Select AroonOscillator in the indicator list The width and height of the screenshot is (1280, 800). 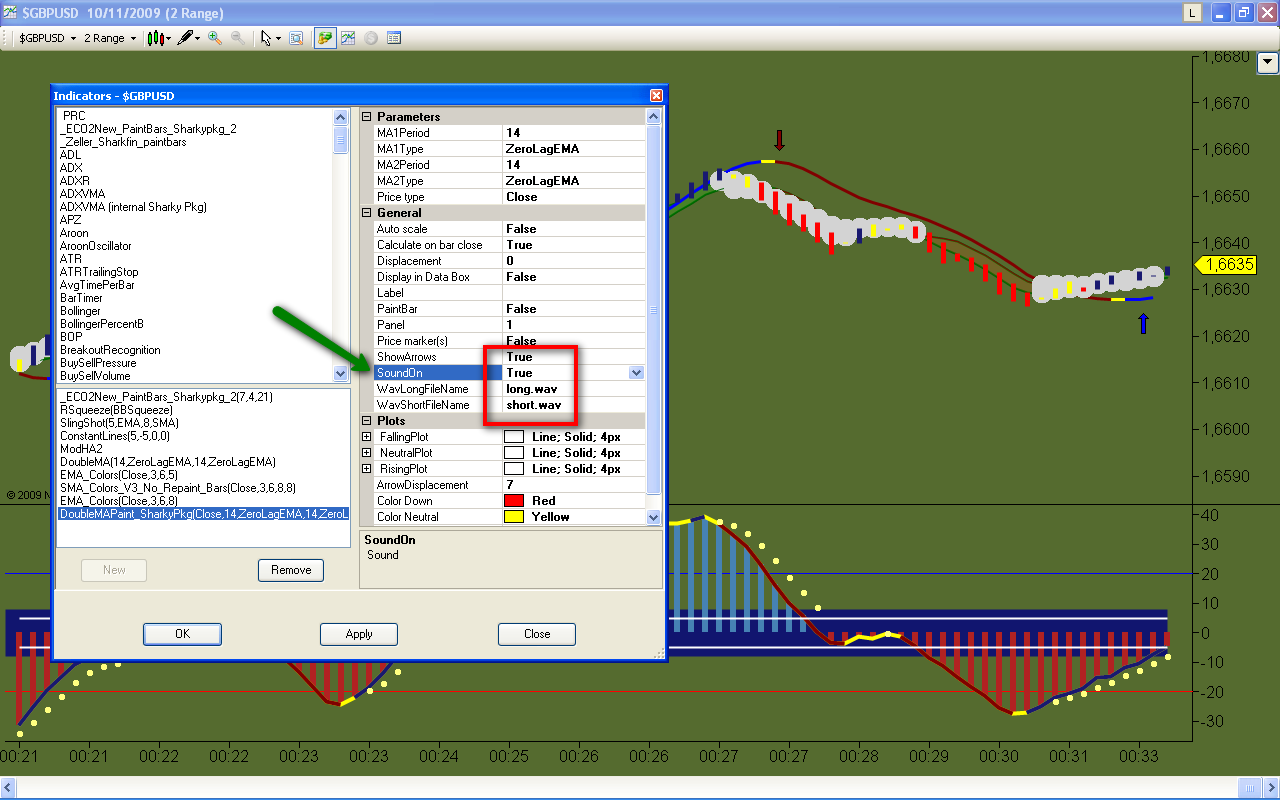[95, 246]
